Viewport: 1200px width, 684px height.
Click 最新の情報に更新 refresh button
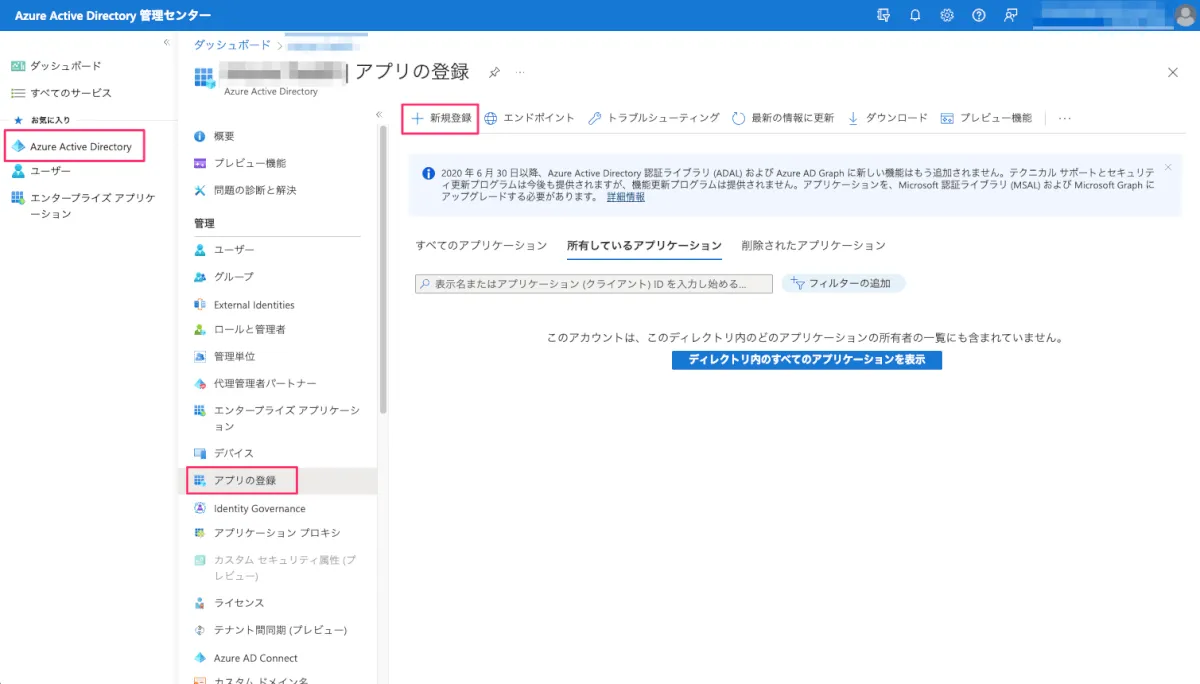pos(783,118)
